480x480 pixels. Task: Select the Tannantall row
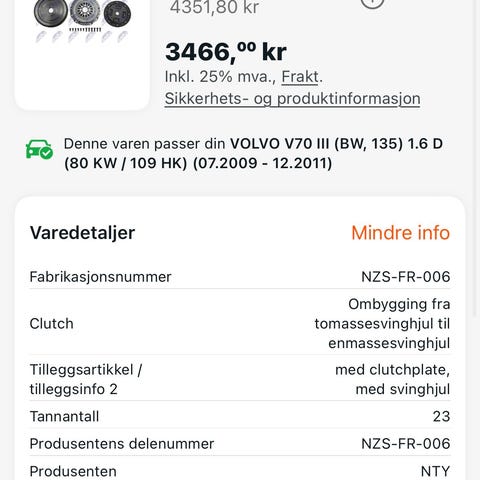pos(240,416)
